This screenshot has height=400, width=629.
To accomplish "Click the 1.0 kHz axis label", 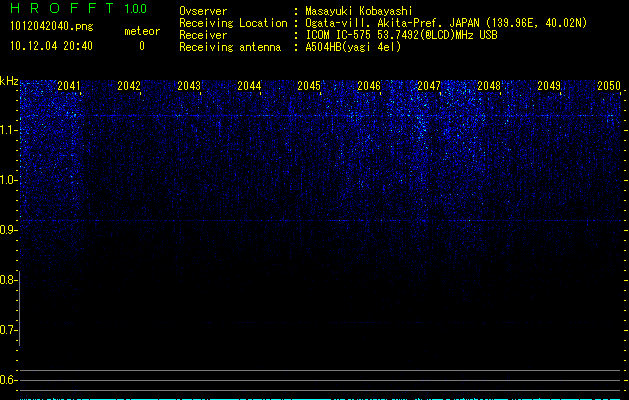I will pos(8,180).
